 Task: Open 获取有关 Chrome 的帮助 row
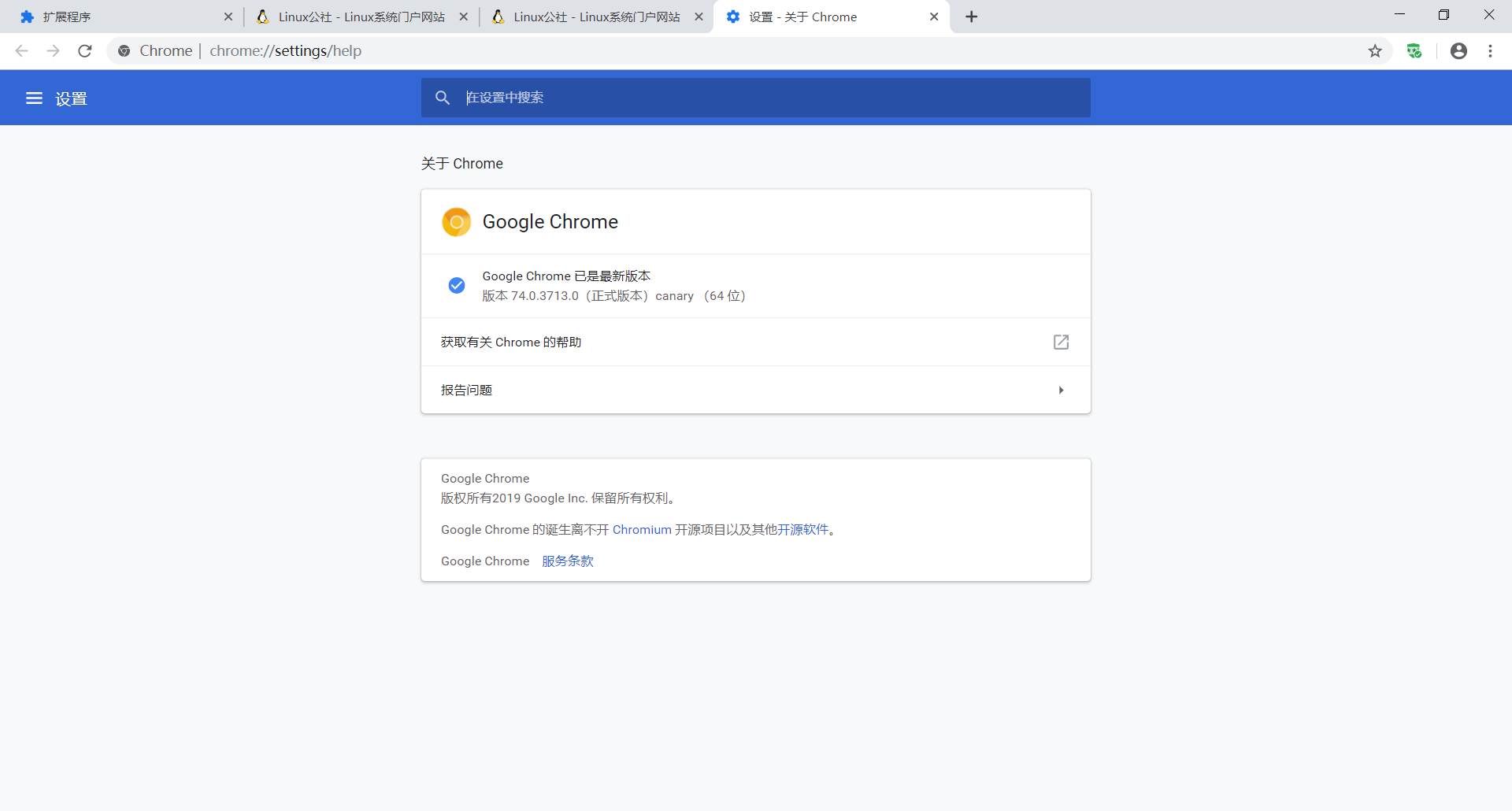tap(755, 342)
